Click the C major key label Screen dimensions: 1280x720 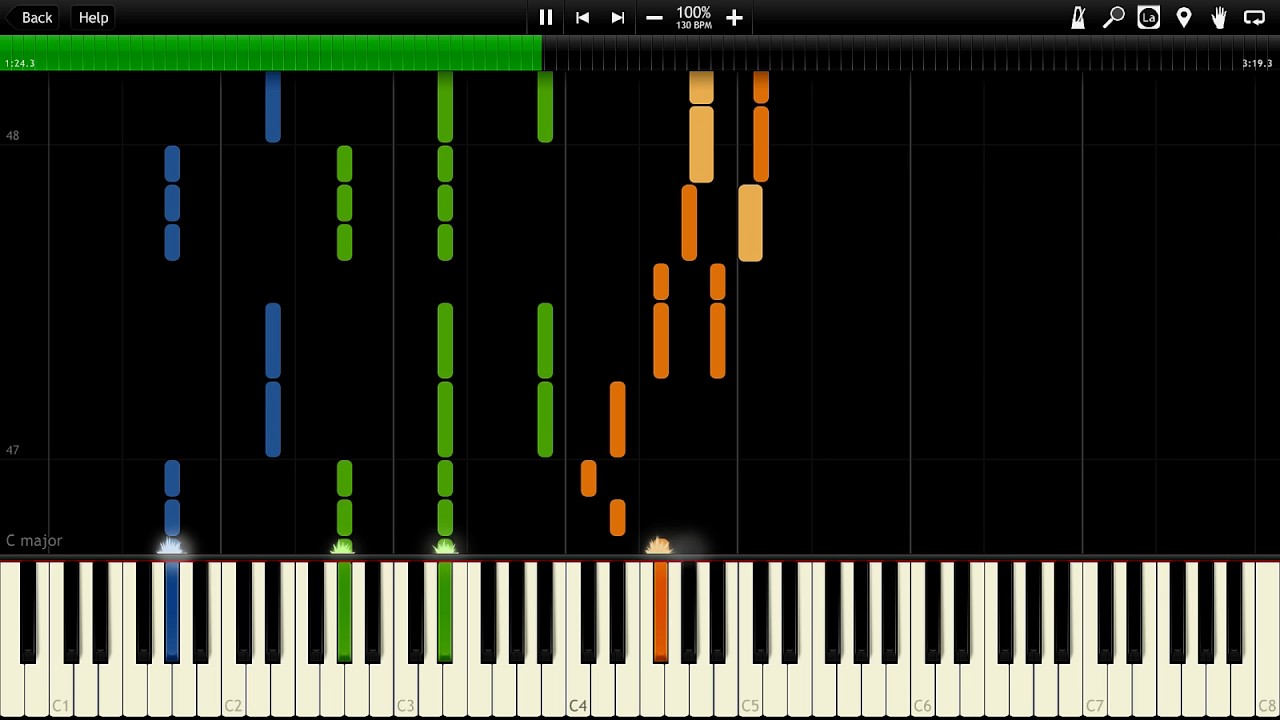(x=34, y=540)
